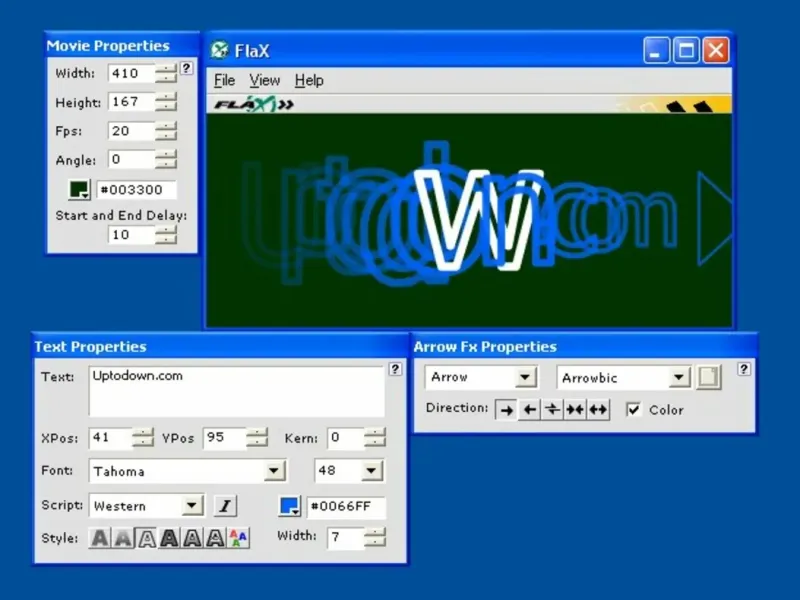
Task: Toggle the italic button in Text Properties
Action: [225, 506]
